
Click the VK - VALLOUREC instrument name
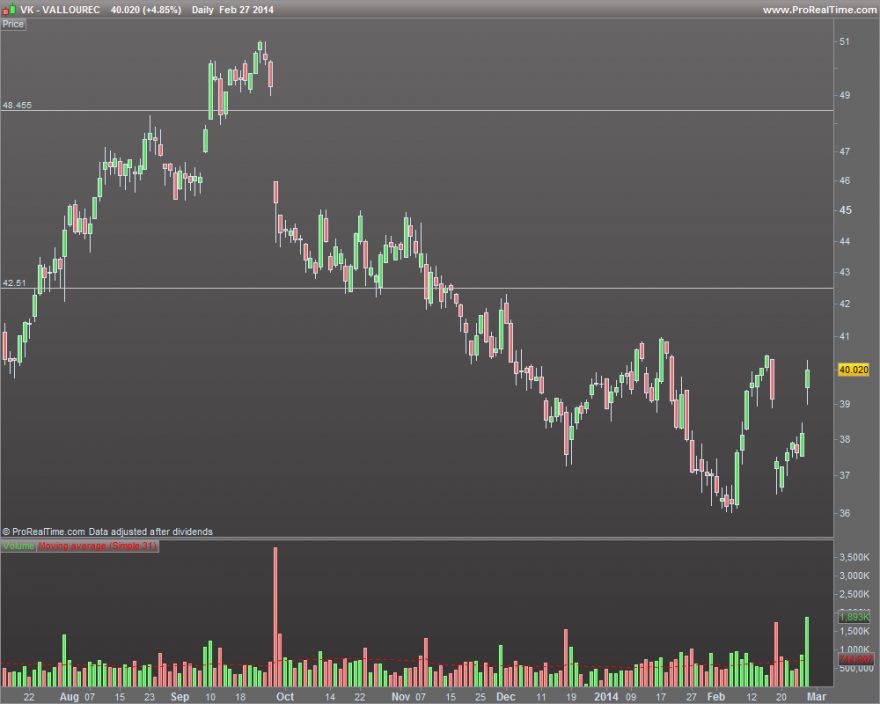(60, 10)
